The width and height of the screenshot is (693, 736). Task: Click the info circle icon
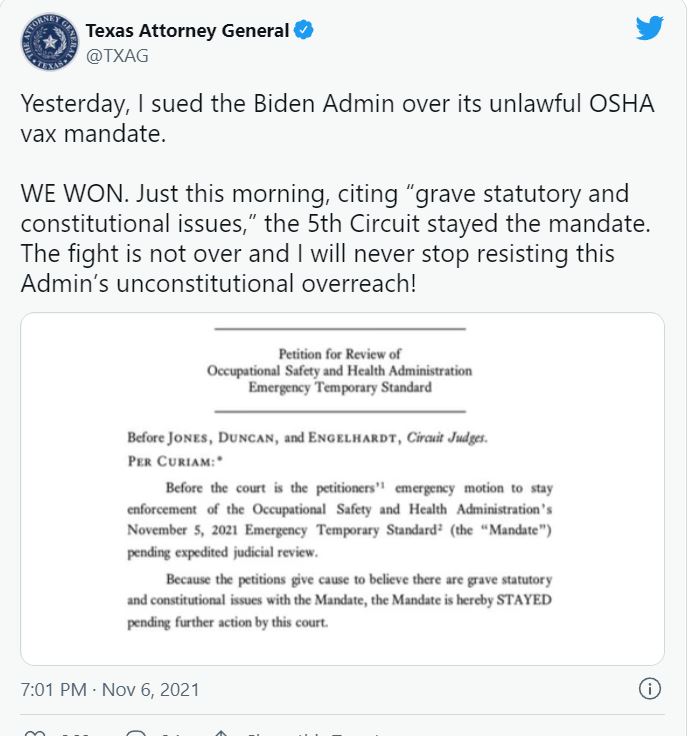pos(649,689)
